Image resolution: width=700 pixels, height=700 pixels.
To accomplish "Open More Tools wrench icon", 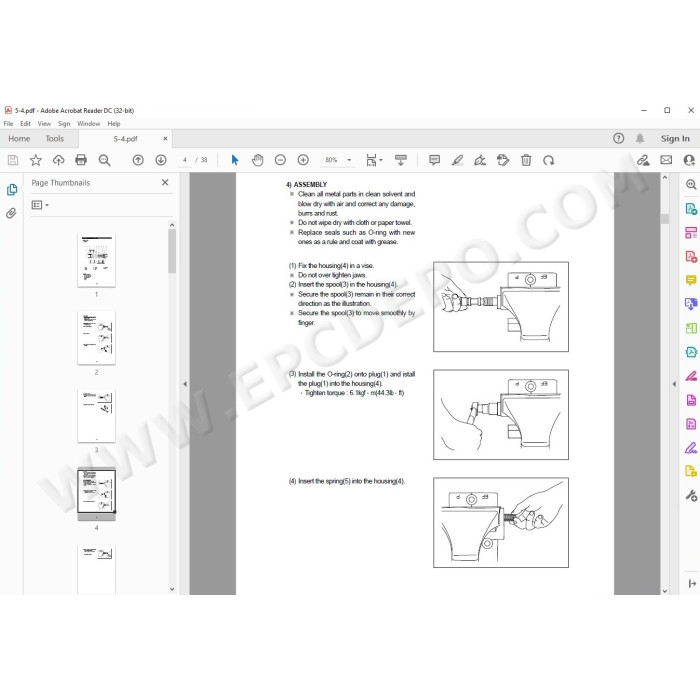I will tap(691, 496).
